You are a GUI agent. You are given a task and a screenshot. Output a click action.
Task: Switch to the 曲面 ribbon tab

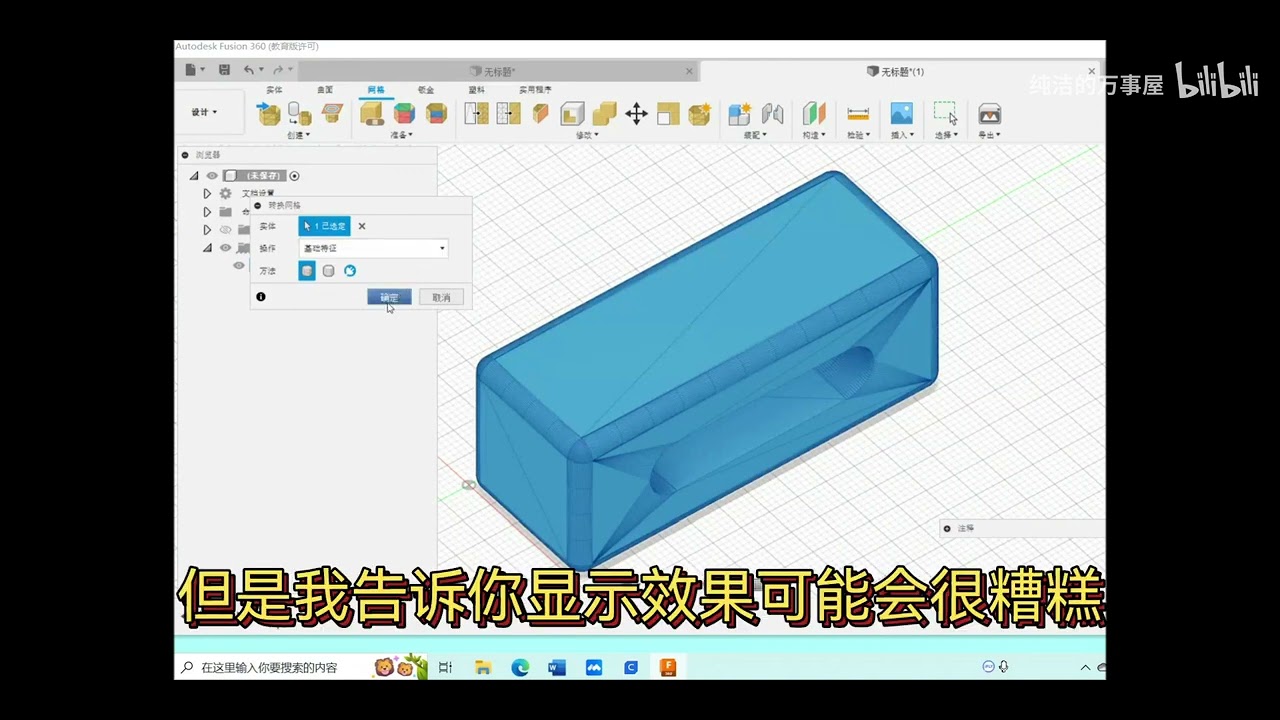point(325,90)
